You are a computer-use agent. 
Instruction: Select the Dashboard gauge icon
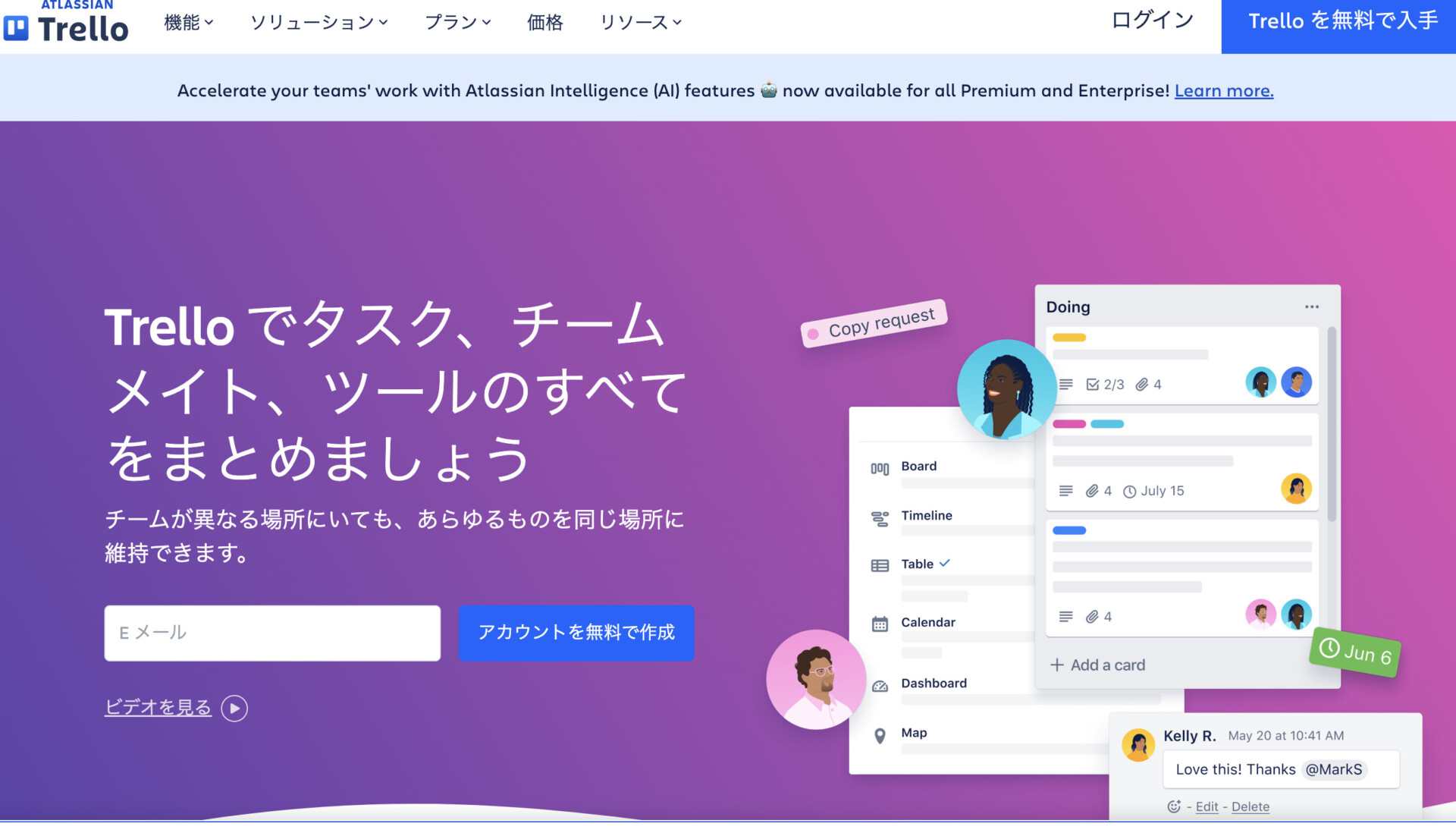pos(880,686)
